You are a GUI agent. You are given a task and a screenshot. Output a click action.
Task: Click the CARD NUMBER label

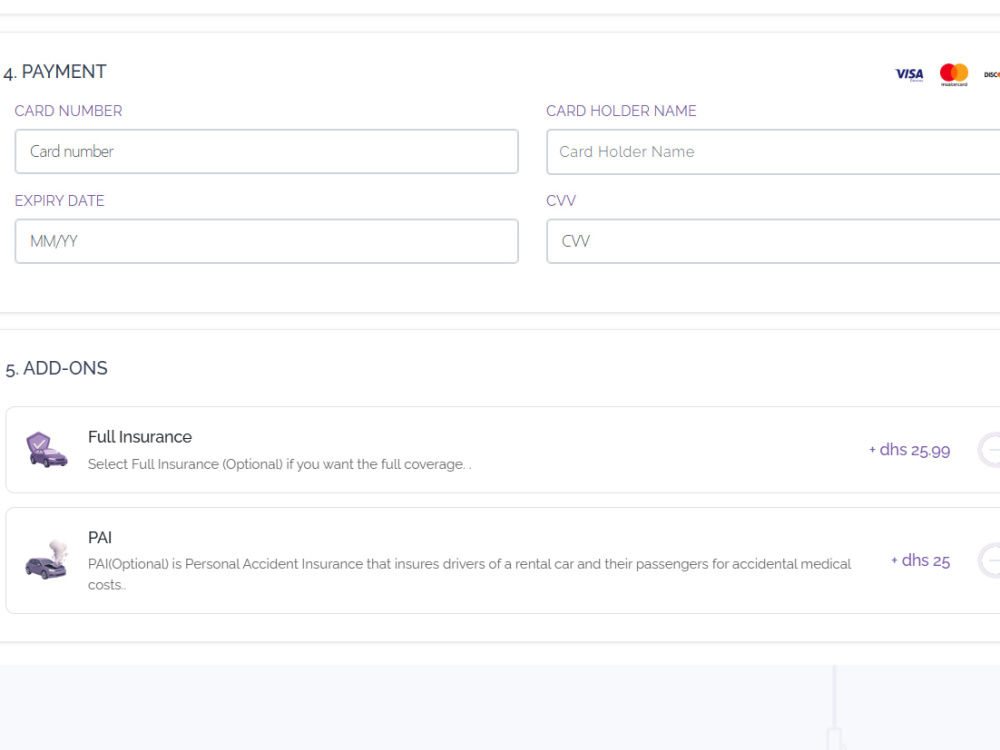coord(68,111)
